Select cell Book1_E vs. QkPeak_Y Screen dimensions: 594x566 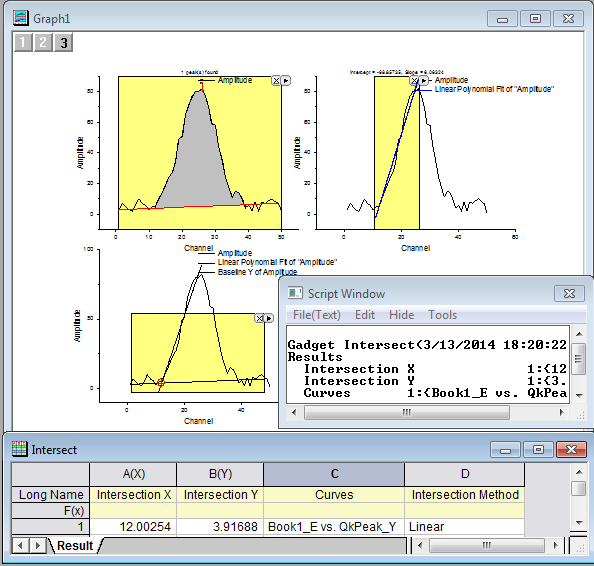pyautogui.click(x=334, y=527)
